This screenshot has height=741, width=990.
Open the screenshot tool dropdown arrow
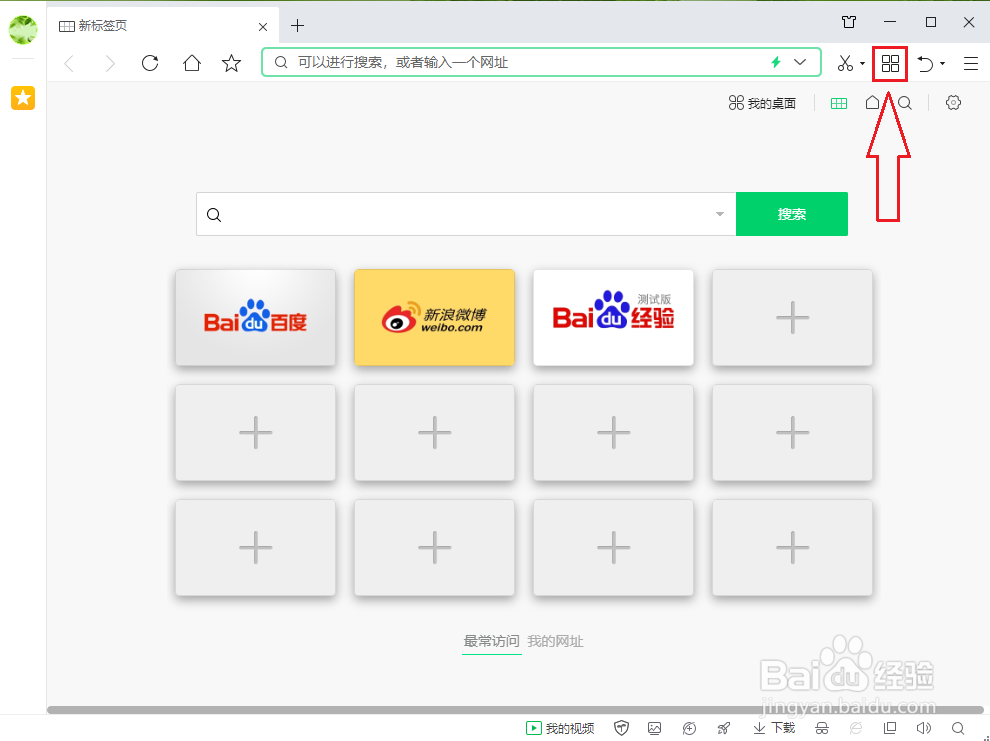pos(862,63)
